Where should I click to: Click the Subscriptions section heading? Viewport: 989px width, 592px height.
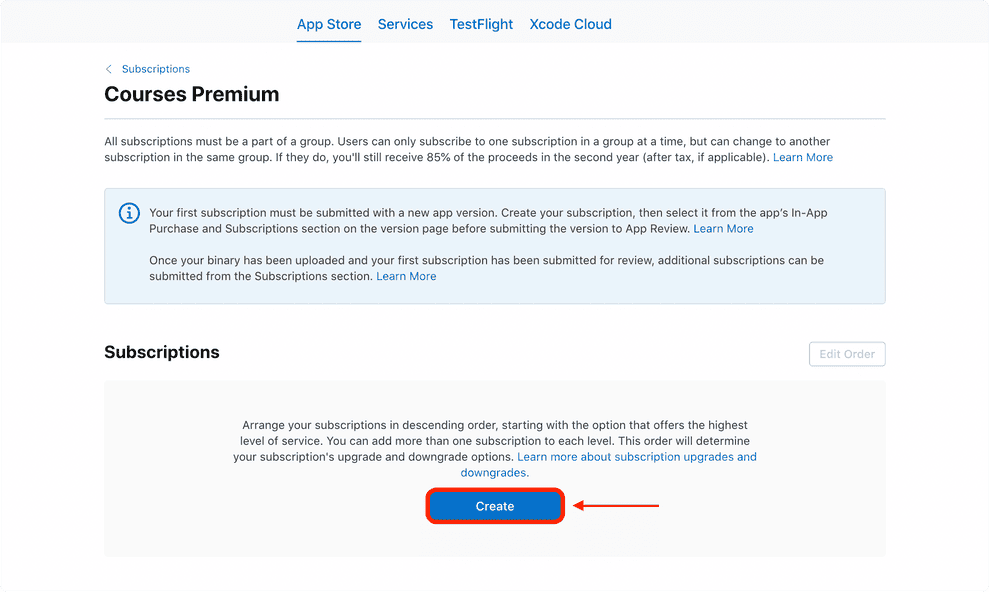pyautogui.click(x=162, y=352)
